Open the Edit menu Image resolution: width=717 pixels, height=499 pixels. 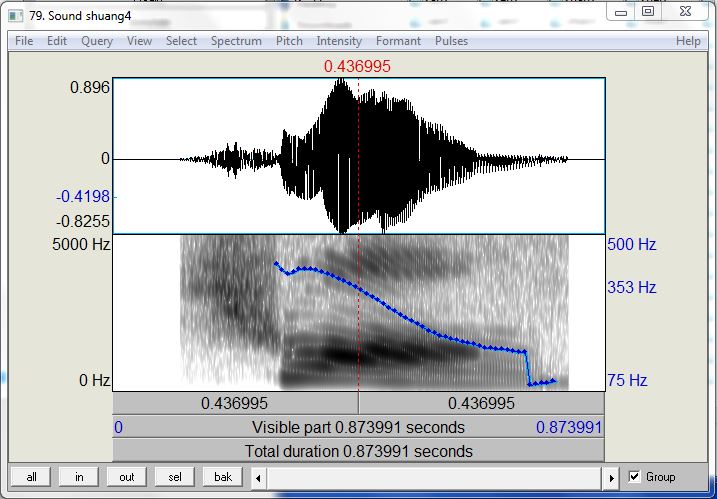[x=57, y=41]
